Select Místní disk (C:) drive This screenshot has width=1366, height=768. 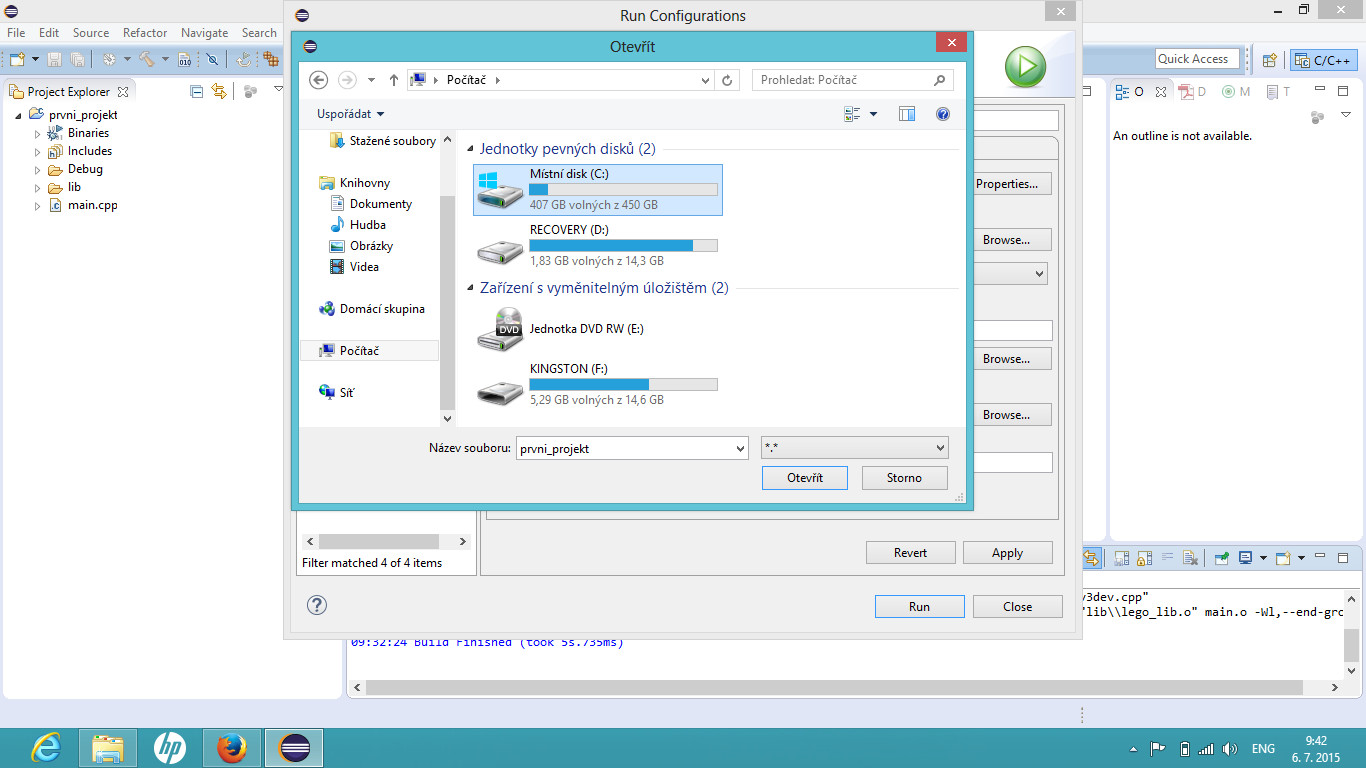click(597, 189)
